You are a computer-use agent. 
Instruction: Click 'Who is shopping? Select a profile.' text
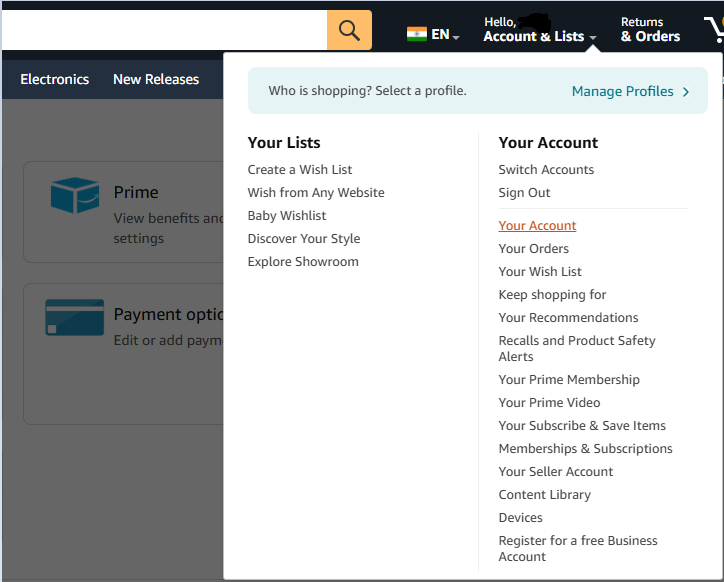point(368,91)
